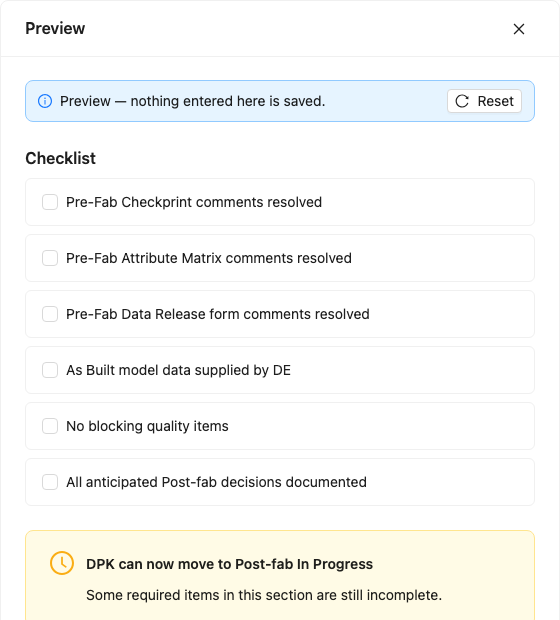
Task: Check All anticipated Post-fab decisions documented box
Action: point(50,482)
